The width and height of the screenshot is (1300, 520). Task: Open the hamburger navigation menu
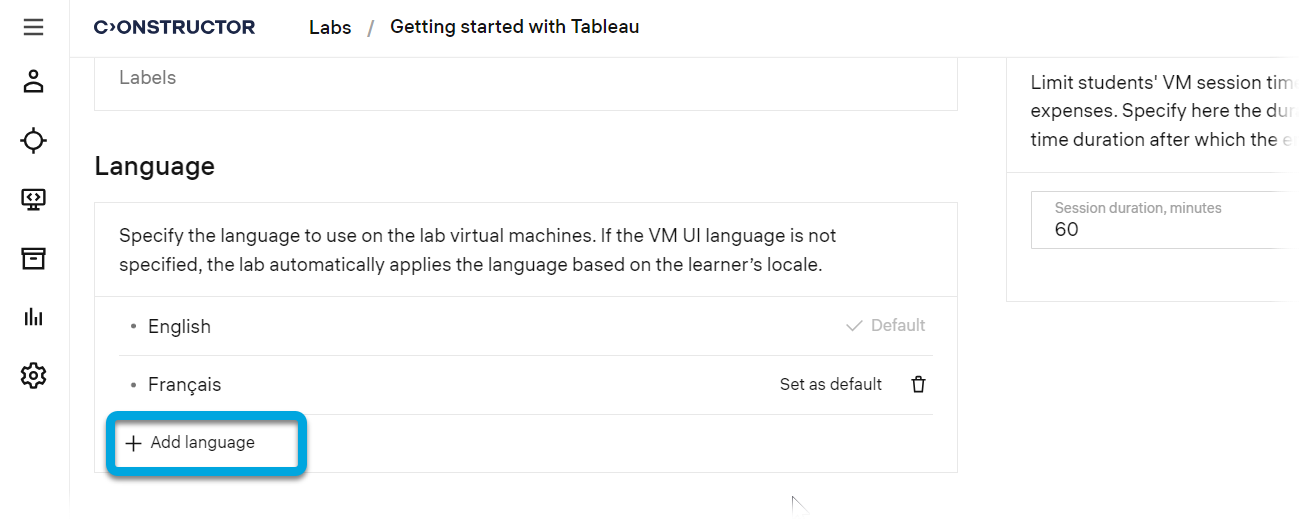[33, 27]
